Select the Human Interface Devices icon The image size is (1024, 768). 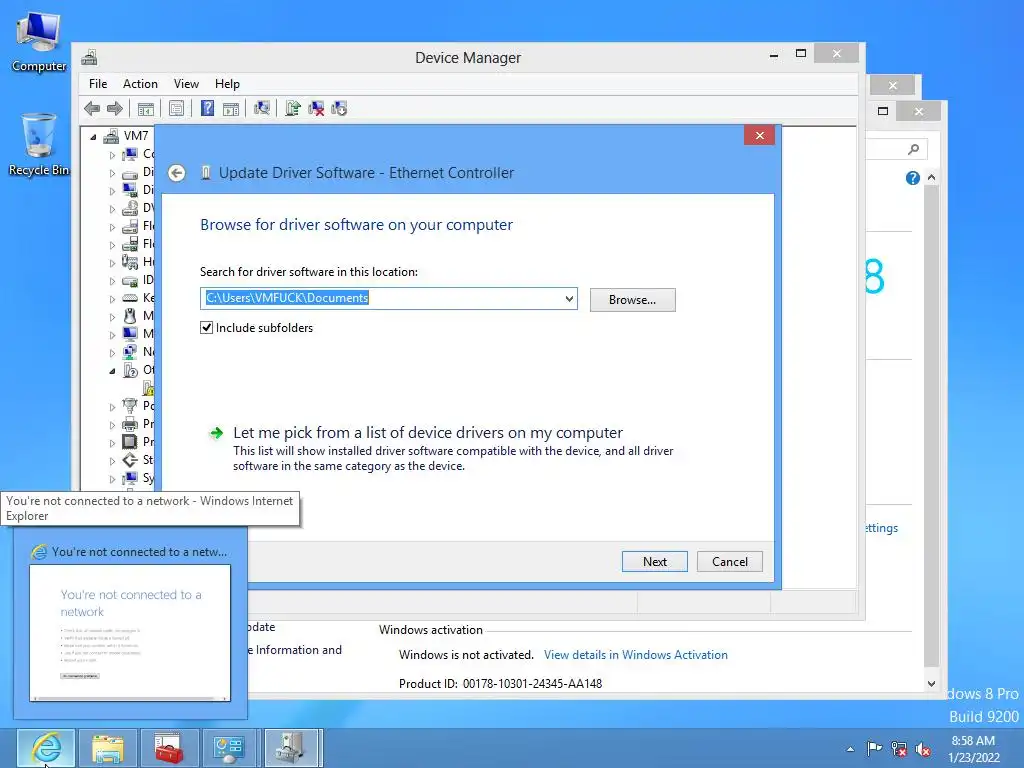[x=130, y=262]
